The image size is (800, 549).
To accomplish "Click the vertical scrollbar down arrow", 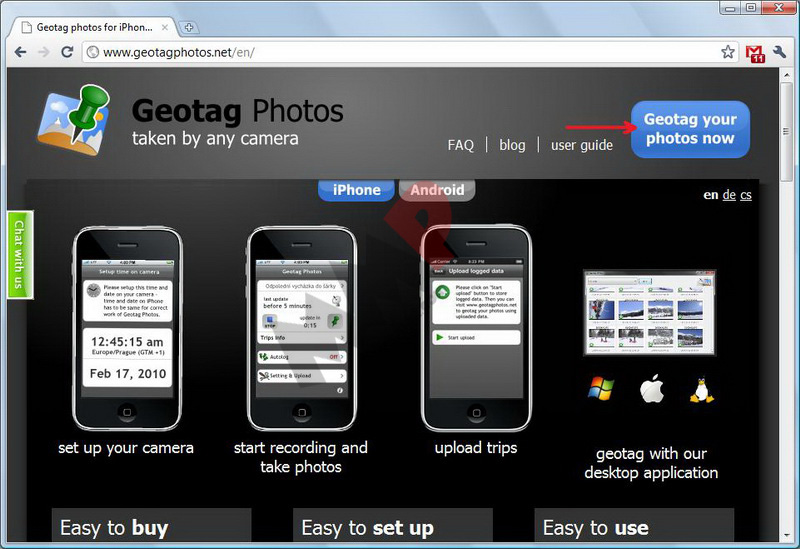I will coord(787,535).
